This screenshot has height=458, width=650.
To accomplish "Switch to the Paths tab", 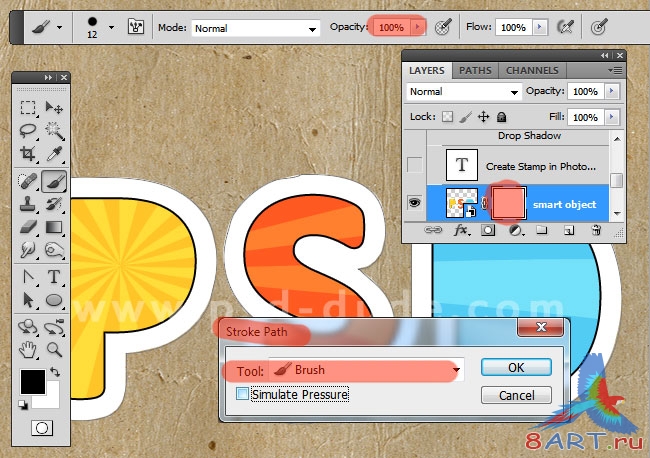I will point(475,70).
